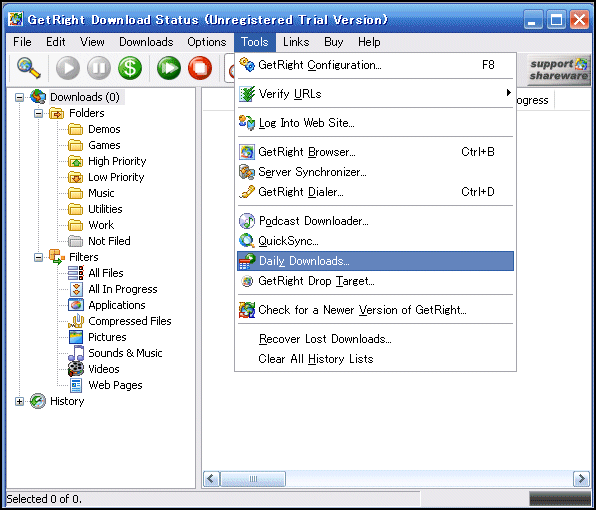Open the Links menu

296,42
